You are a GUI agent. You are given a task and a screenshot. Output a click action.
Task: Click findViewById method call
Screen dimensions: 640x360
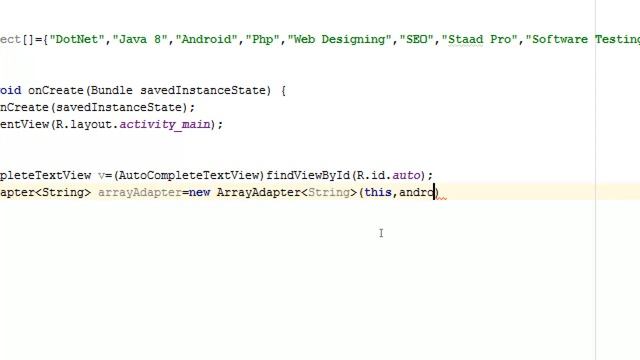coord(308,176)
